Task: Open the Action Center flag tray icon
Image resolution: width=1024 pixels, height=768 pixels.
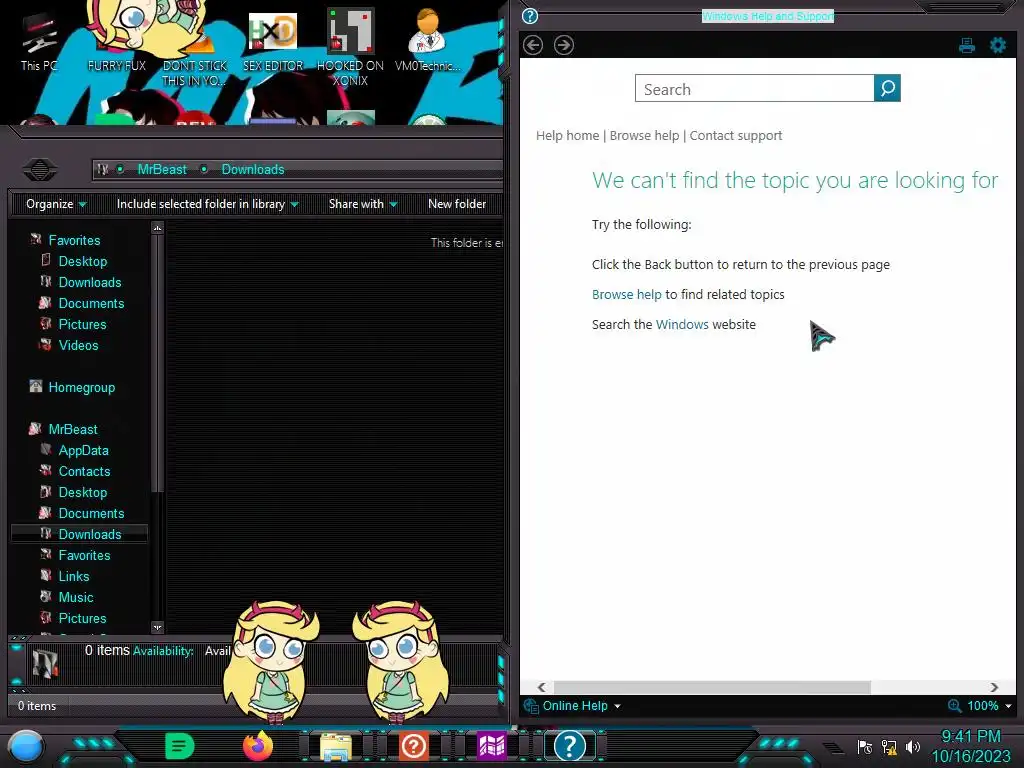Action: pyautogui.click(x=865, y=747)
